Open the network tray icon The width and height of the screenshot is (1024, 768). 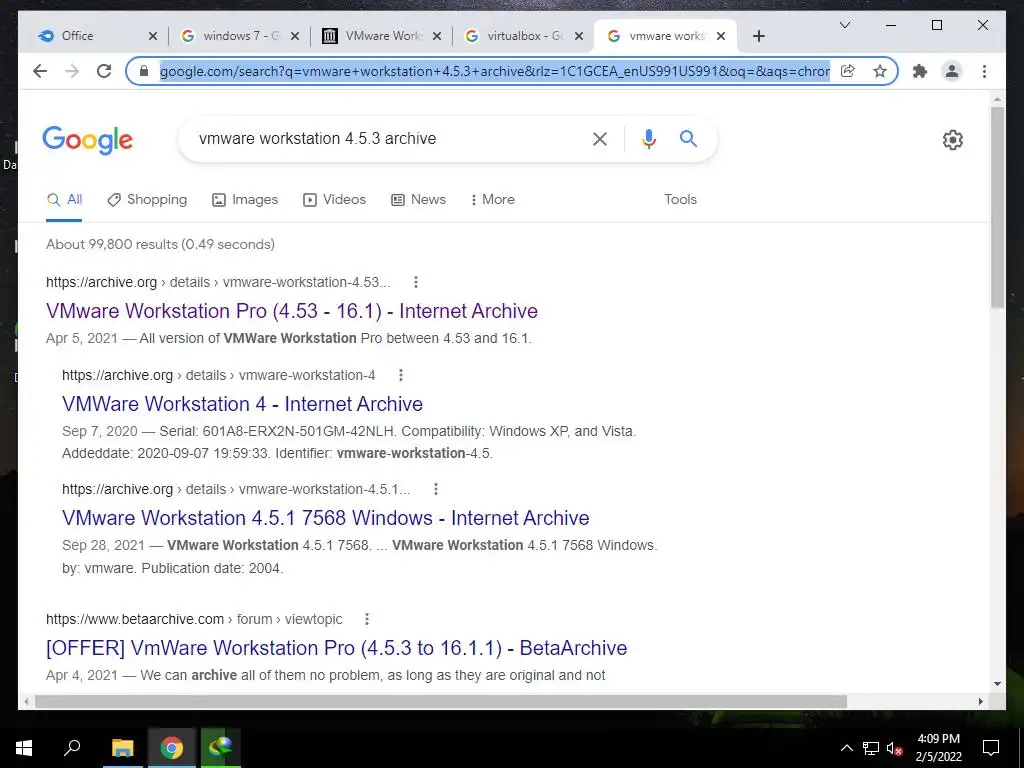click(871, 748)
